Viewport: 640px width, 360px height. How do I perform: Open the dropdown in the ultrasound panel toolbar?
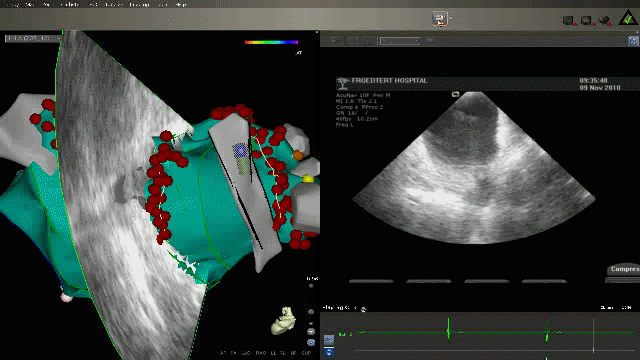(400, 41)
